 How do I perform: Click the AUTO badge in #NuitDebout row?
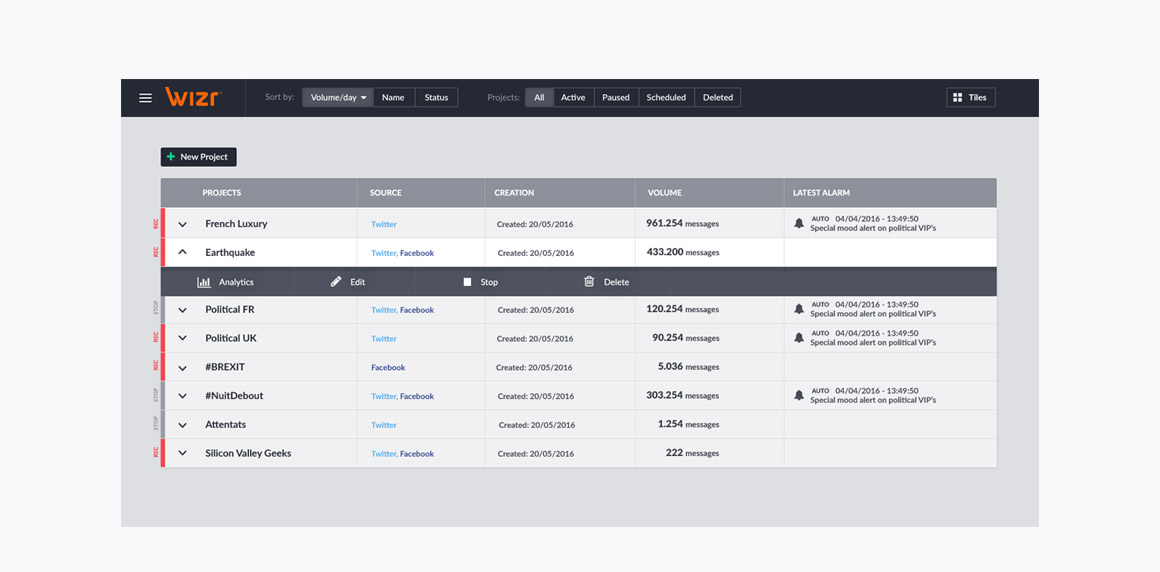[820, 390]
